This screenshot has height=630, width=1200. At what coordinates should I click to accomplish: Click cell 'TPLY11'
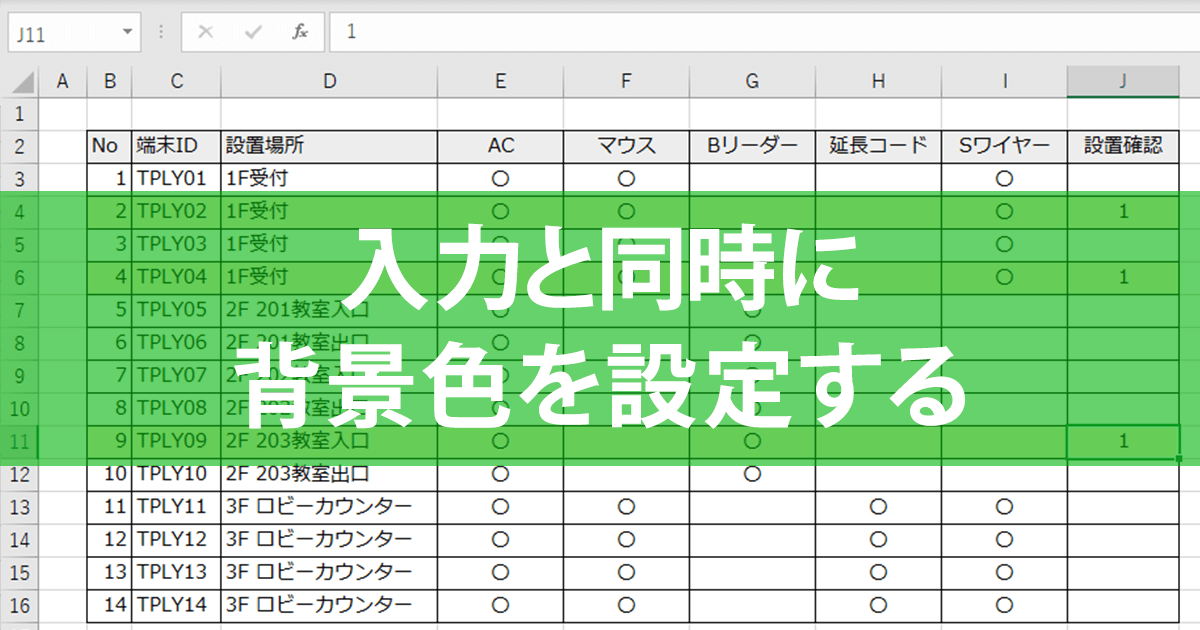pos(176,506)
